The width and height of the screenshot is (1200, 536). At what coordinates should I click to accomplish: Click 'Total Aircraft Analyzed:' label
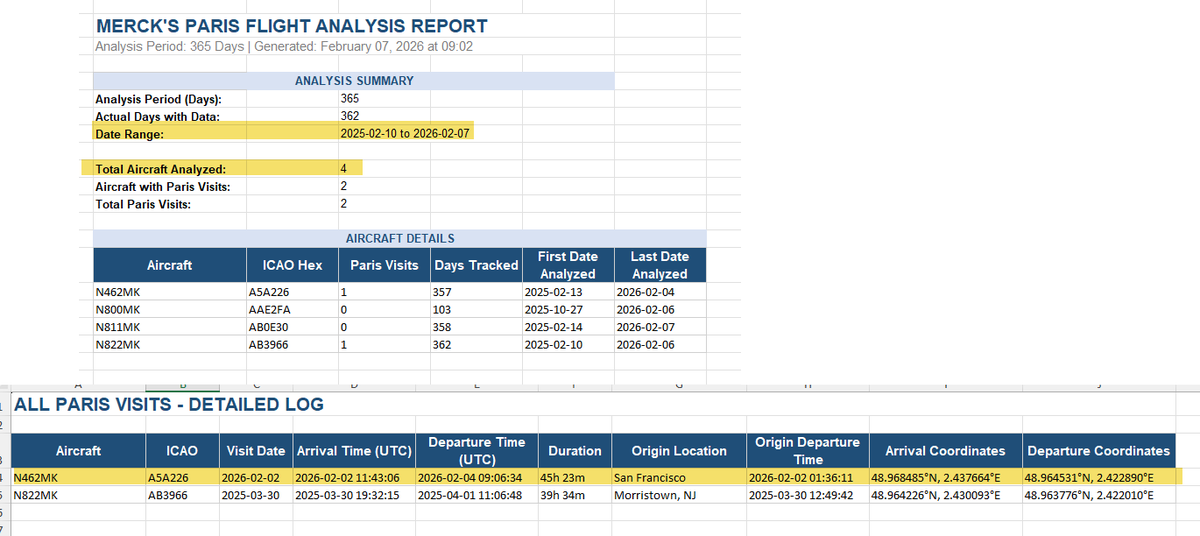pos(160,169)
